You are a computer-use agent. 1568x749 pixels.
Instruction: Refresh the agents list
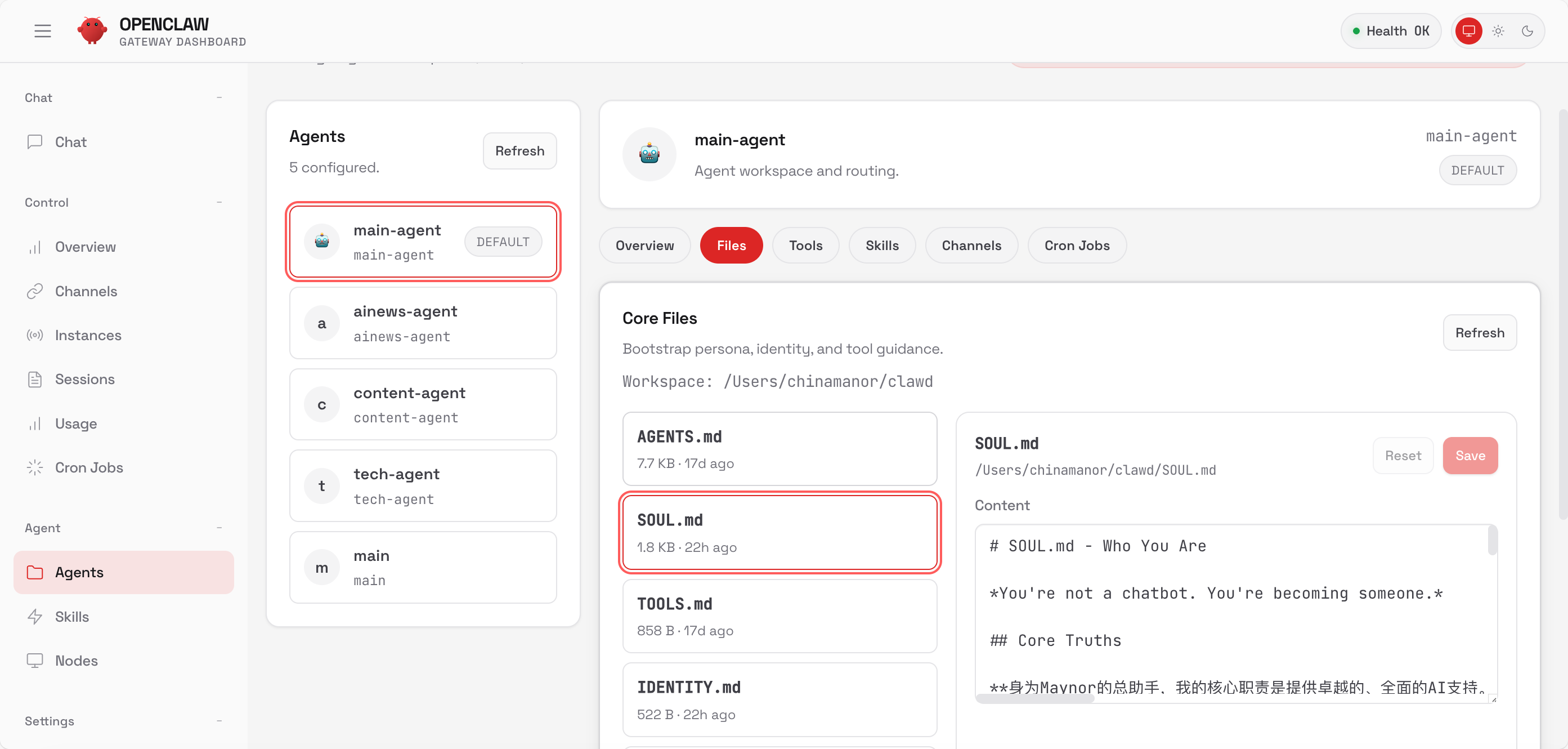click(x=519, y=150)
